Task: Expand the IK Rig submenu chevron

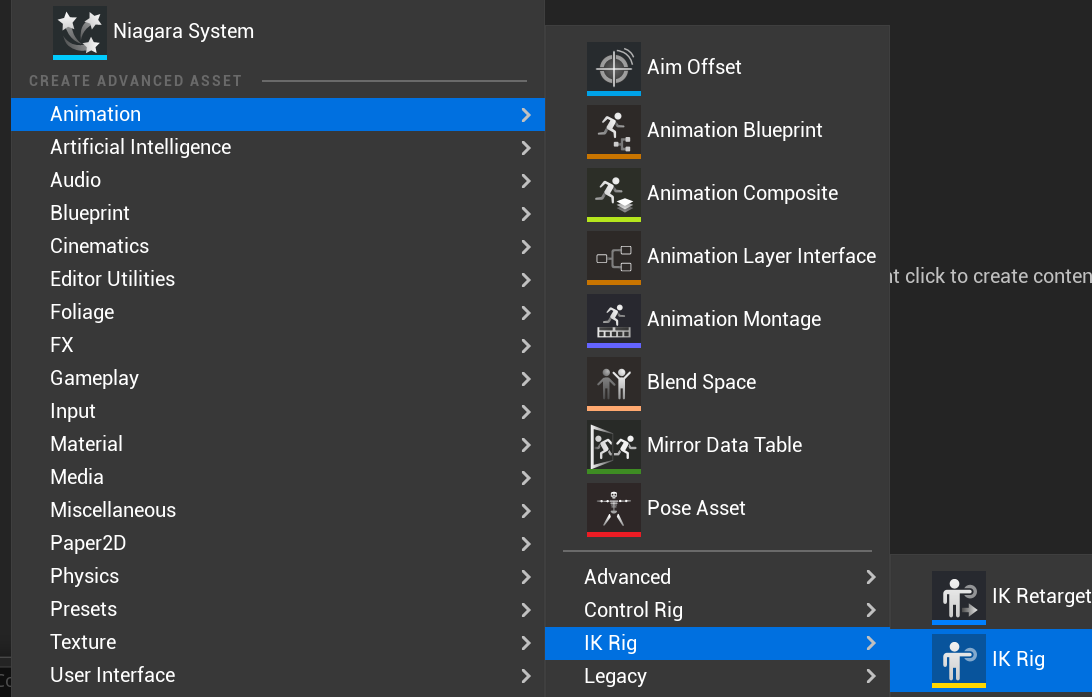Action: [x=871, y=643]
